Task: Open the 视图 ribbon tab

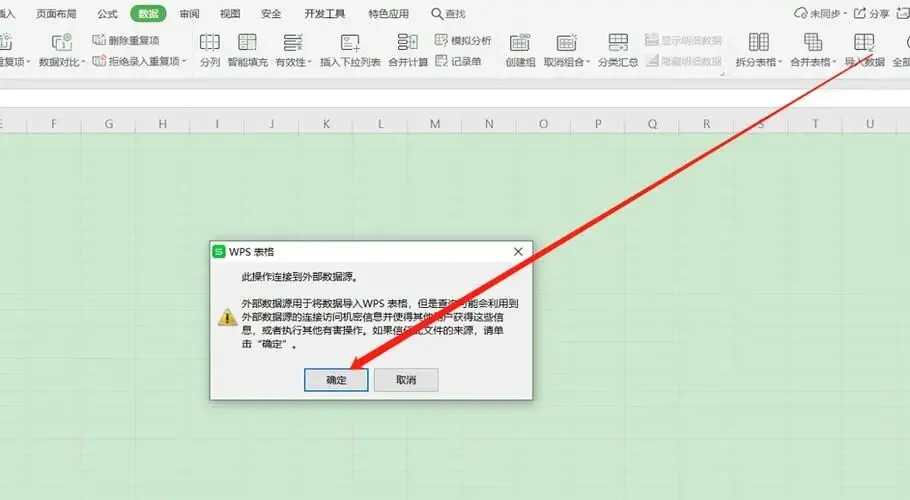Action: click(x=230, y=13)
